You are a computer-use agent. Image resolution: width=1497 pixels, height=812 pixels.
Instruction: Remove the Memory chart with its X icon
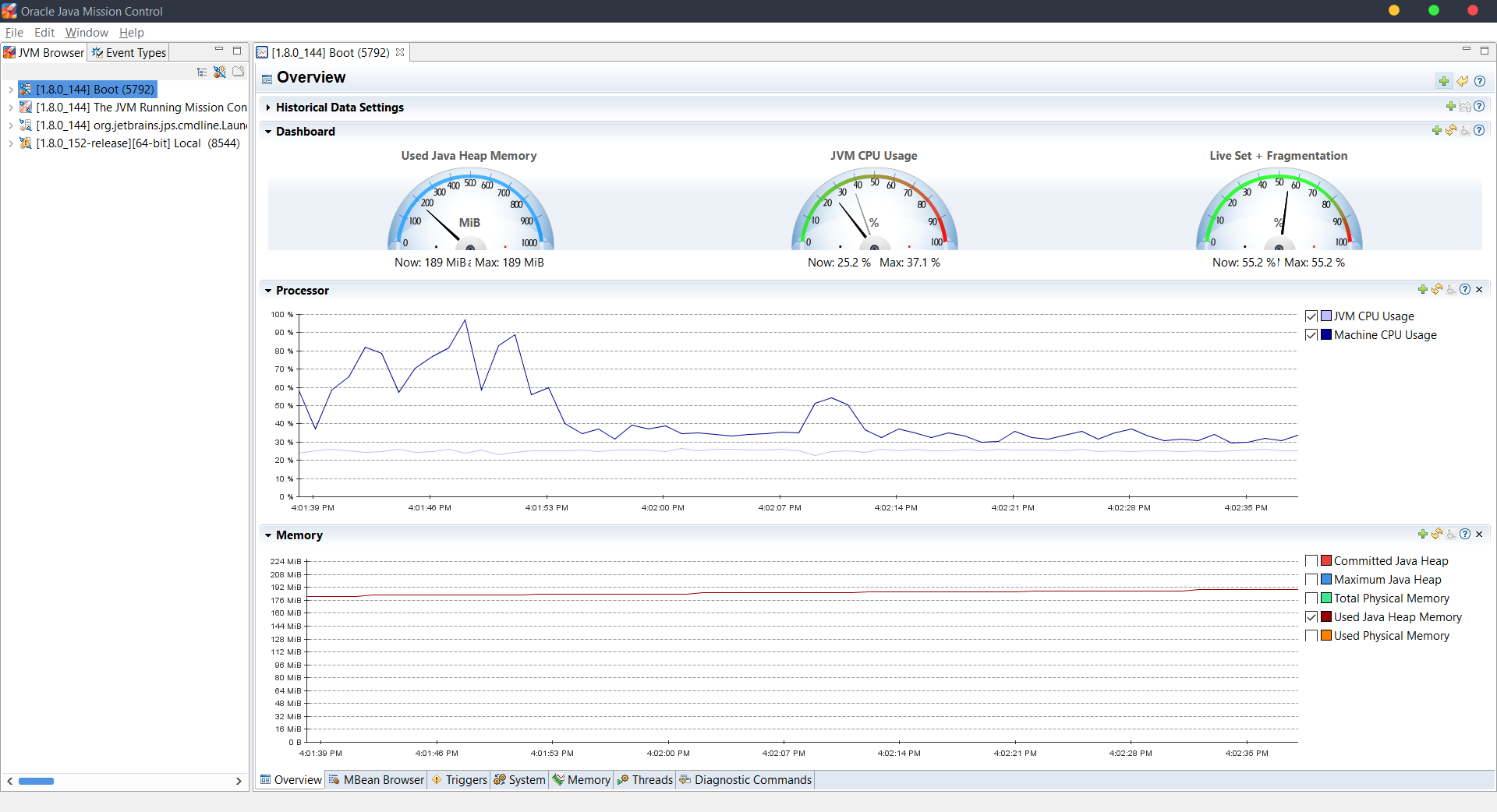[1479, 535]
